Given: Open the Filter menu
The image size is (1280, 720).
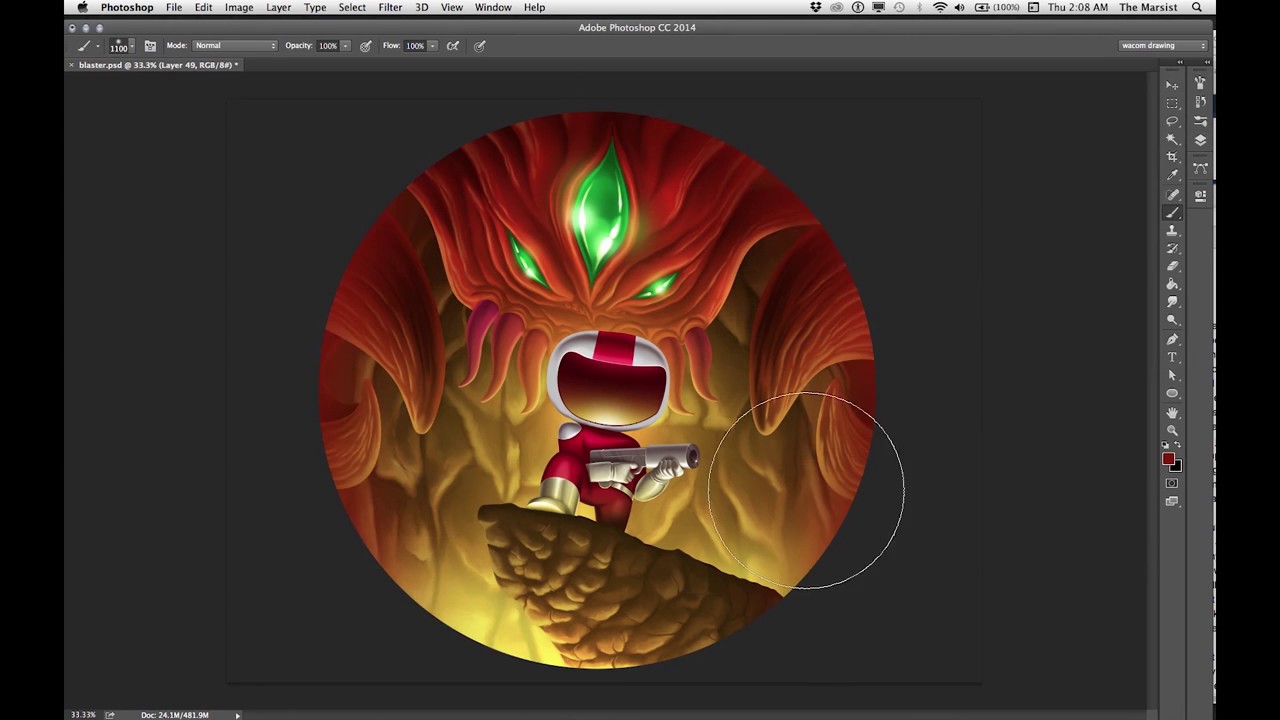Looking at the screenshot, I should pyautogui.click(x=390, y=7).
